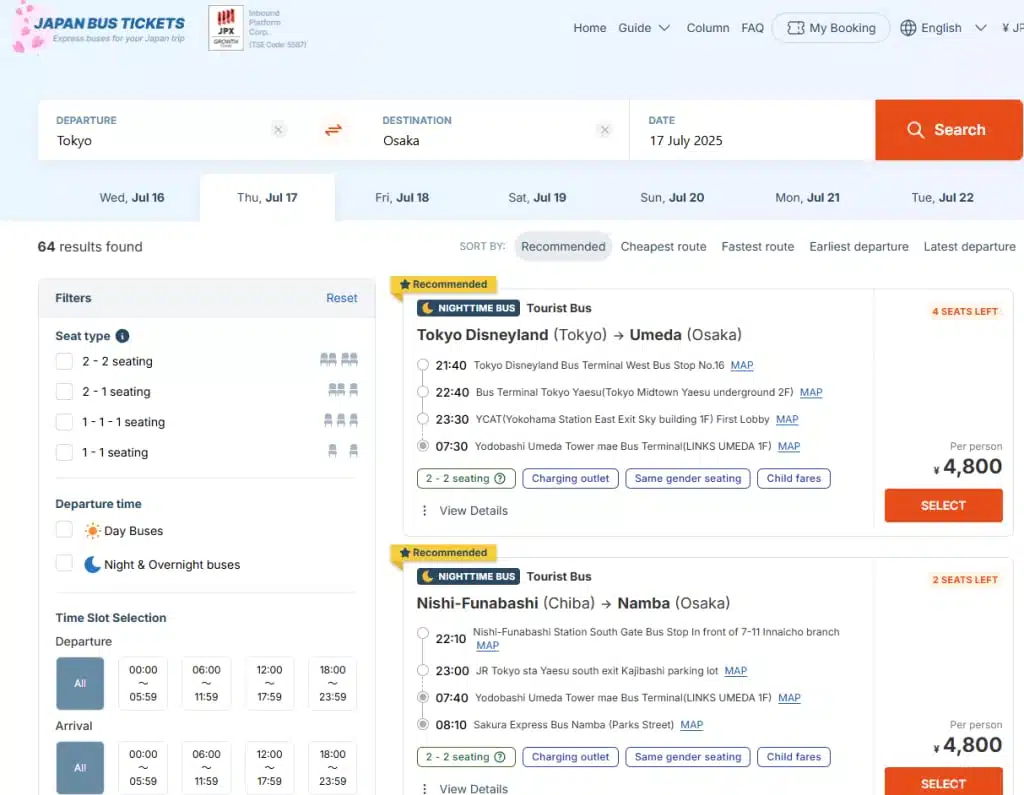
Task: Open the date picker showing 17 July 2025
Action: coord(750,131)
